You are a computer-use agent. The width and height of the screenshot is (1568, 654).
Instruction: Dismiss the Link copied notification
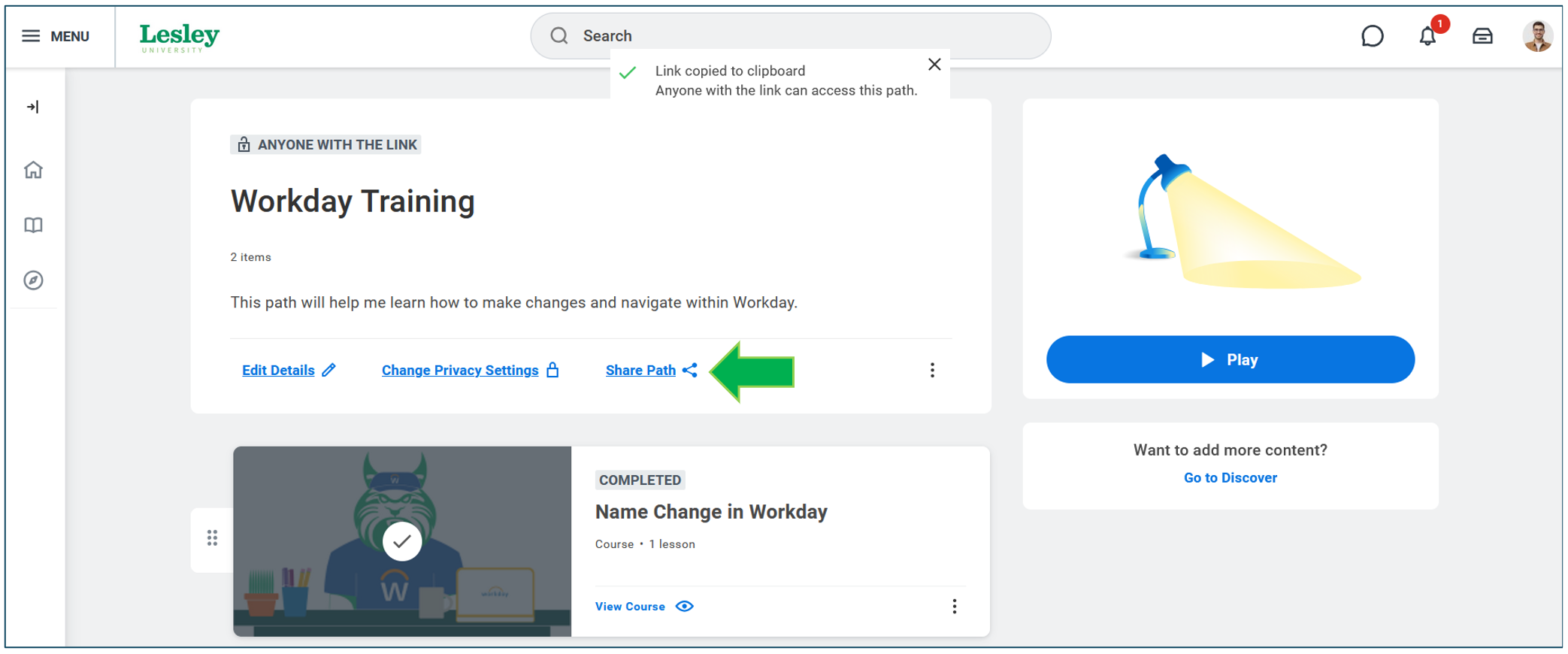[x=934, y=65]
